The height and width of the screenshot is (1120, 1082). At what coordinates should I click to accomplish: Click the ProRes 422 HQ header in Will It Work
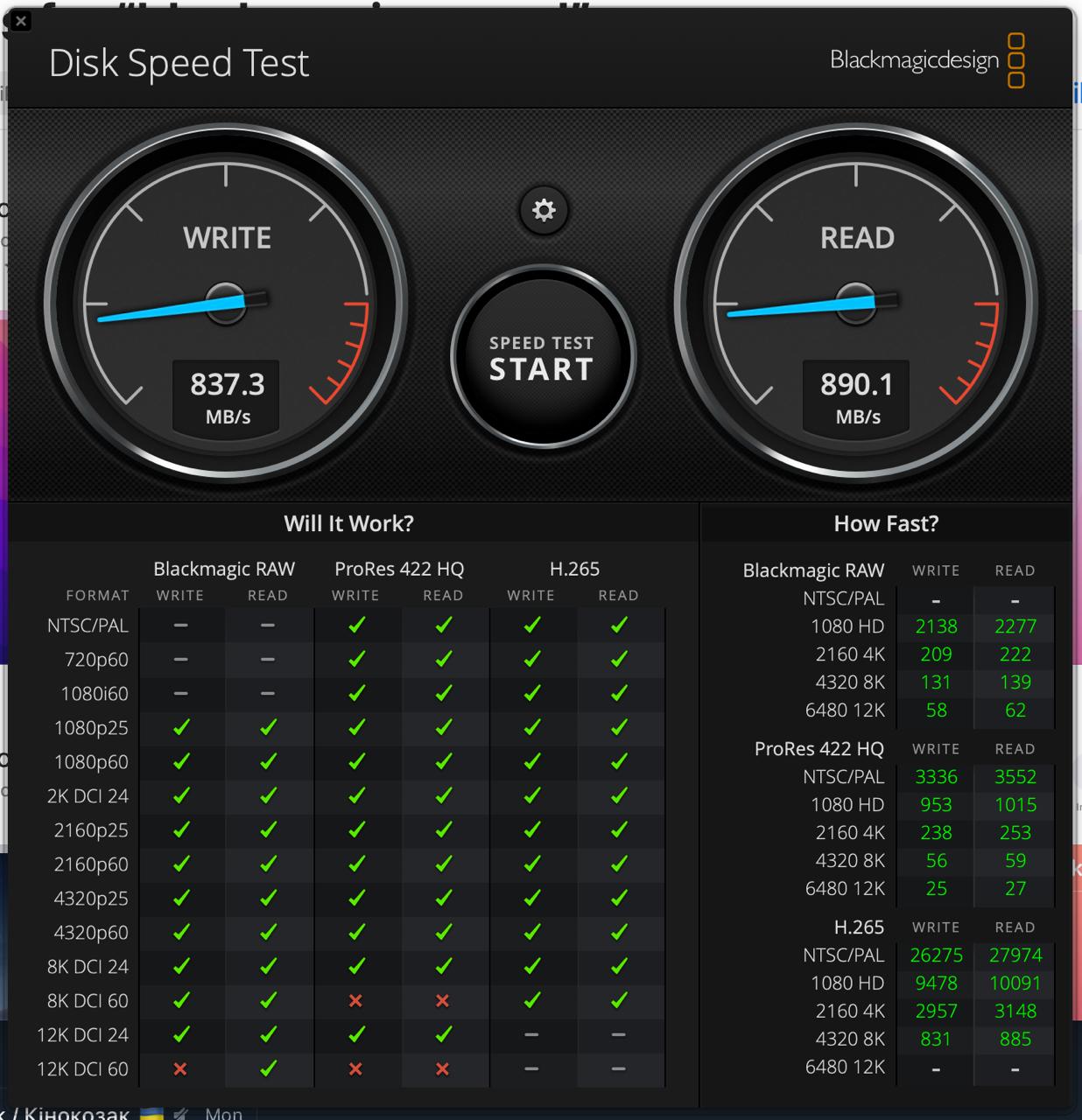(x=399, y=569)
